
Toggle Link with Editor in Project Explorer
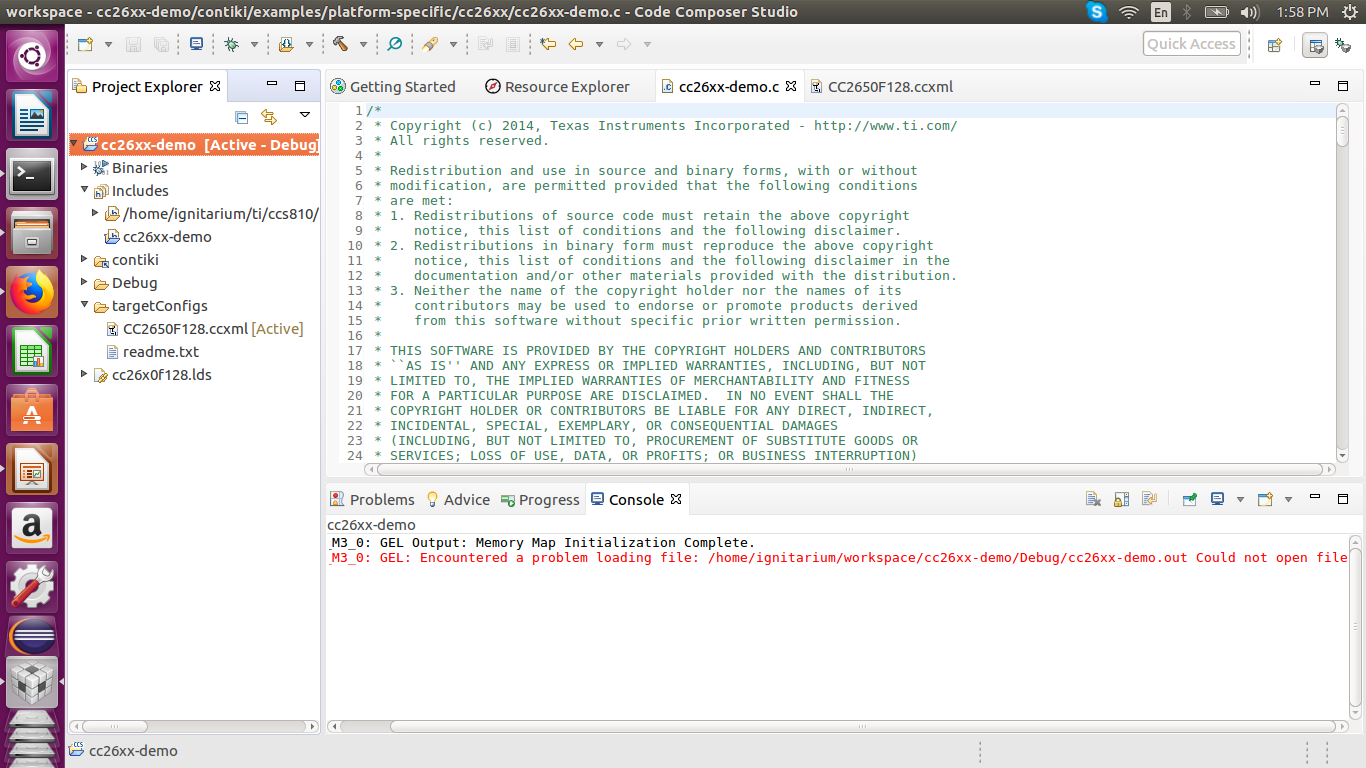pos(269,117)
